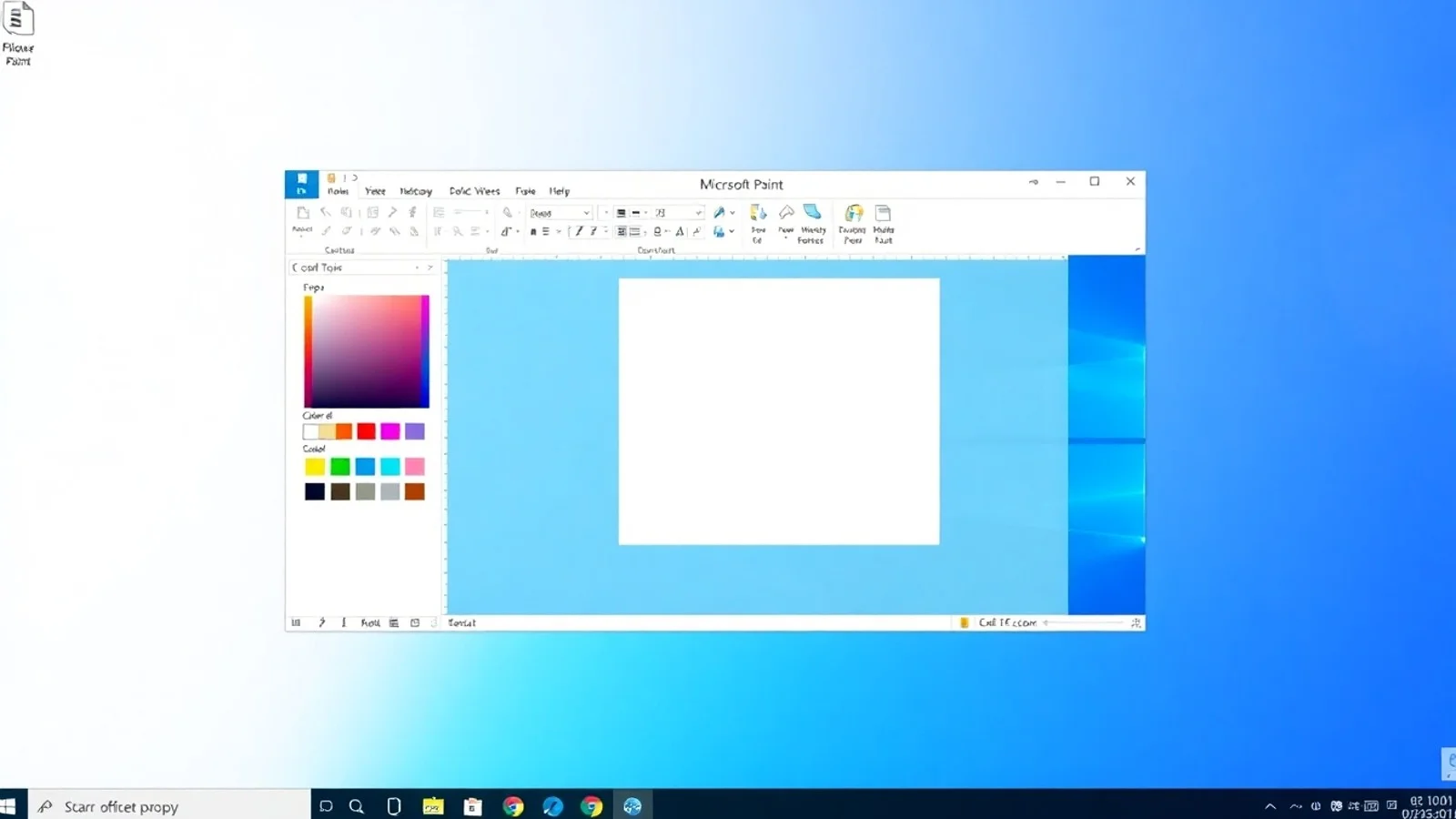Image resolution: width=1456 pixels, height=819 pixels.
Task: Show hidden tray icons chevron
Action: [x=1270, y=806]
